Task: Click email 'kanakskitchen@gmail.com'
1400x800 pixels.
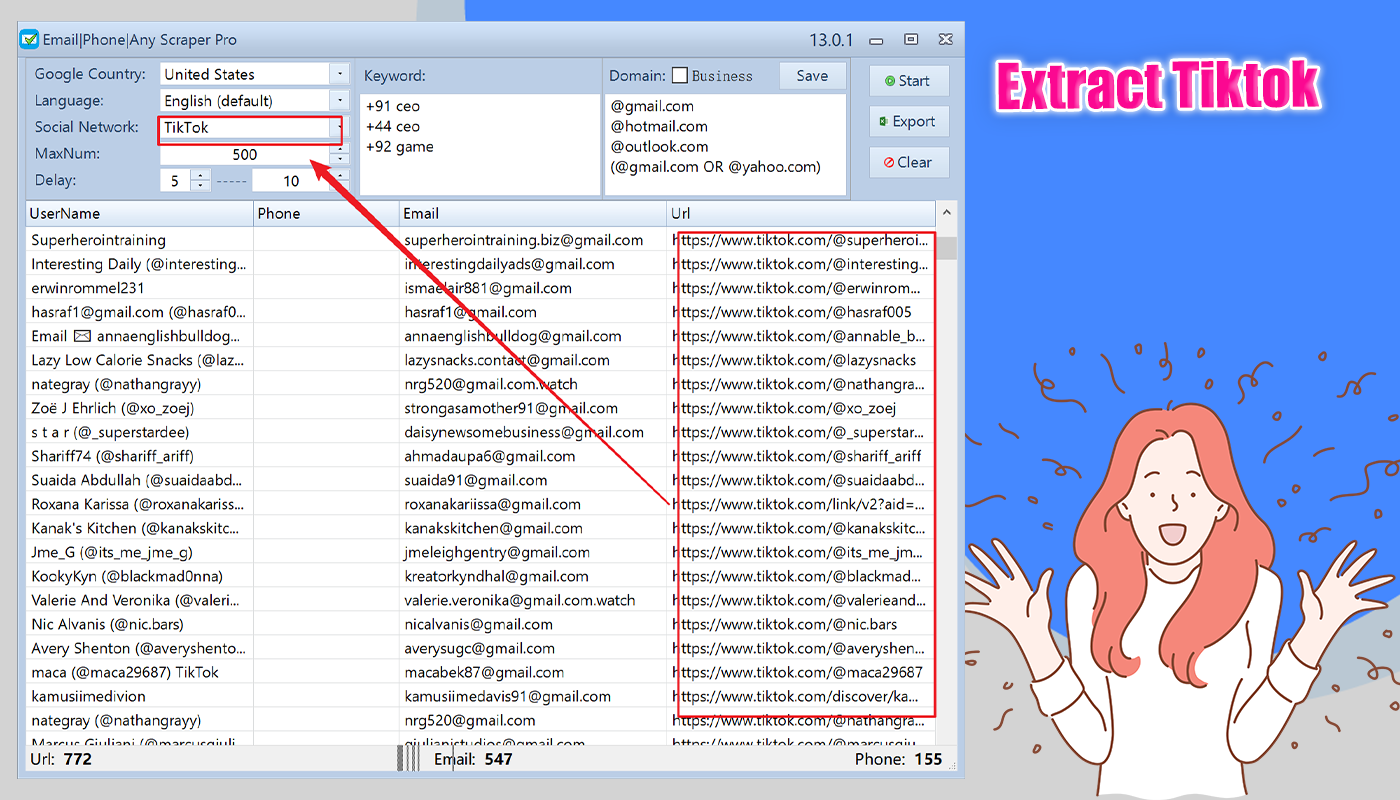Action: [494, 528]
